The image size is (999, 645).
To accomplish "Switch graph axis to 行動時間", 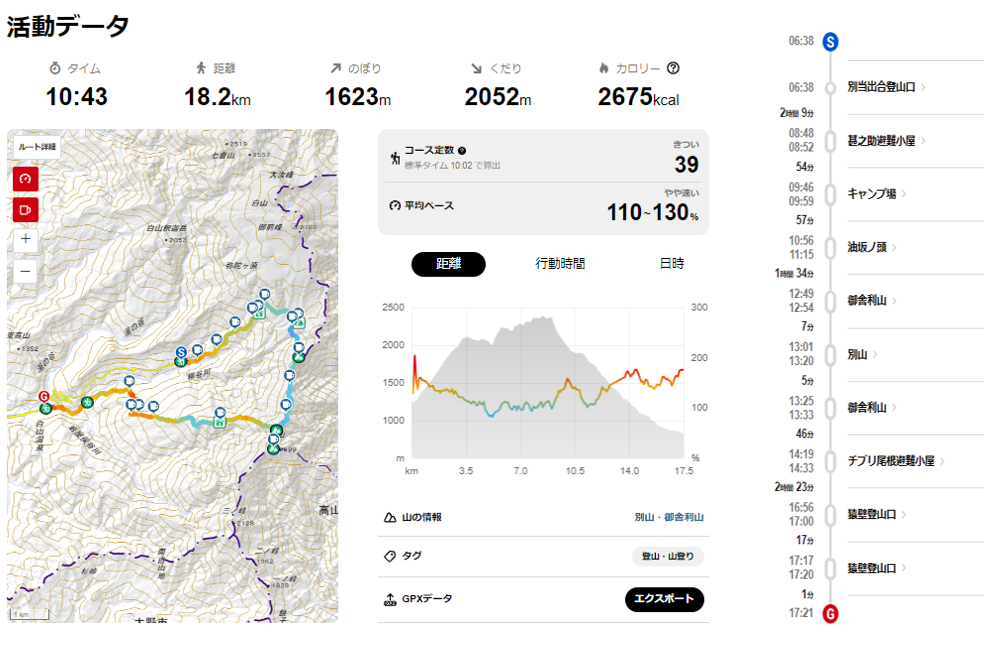I will [x=560, y=263].
